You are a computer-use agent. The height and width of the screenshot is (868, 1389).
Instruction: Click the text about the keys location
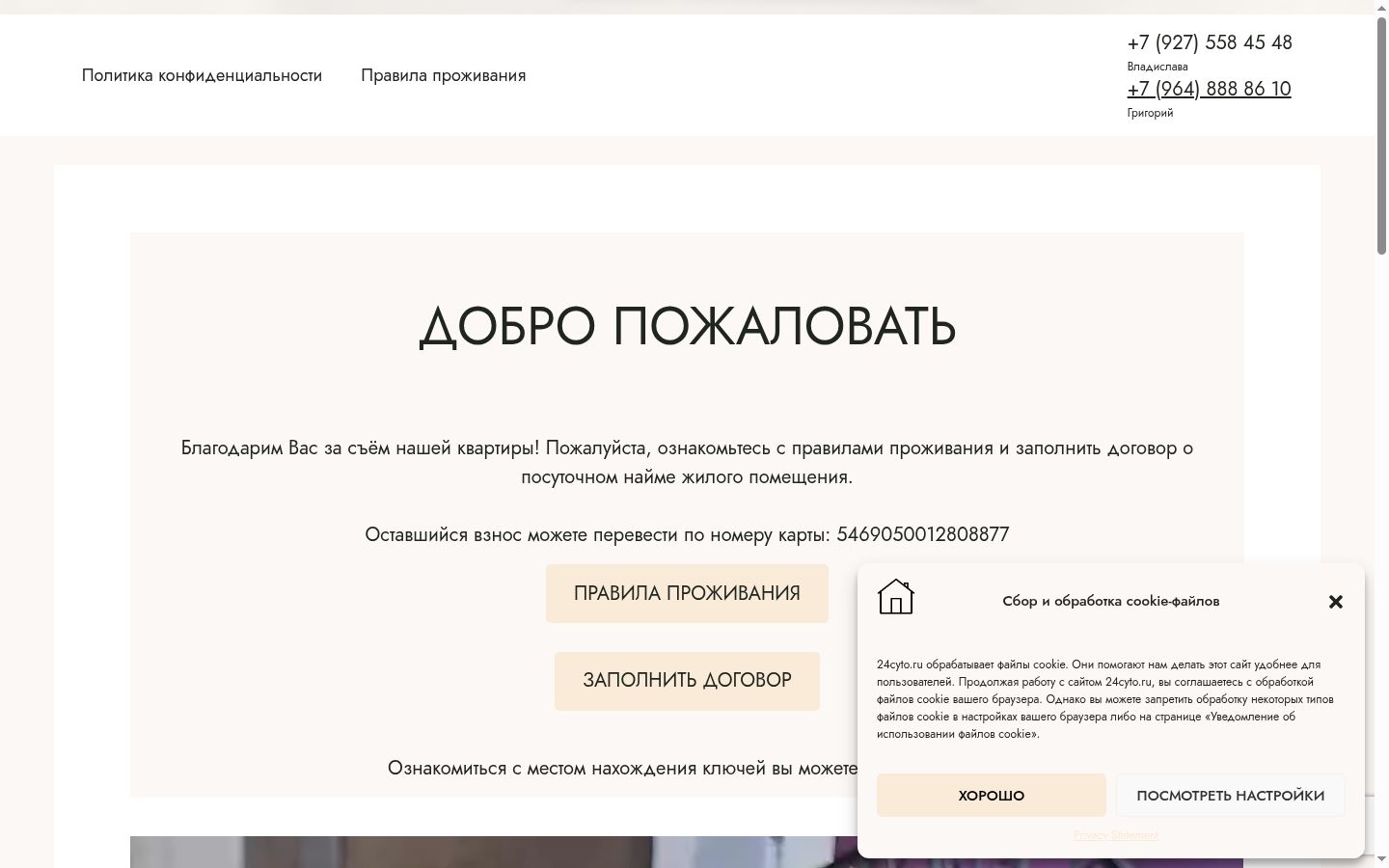coord(622,769)
